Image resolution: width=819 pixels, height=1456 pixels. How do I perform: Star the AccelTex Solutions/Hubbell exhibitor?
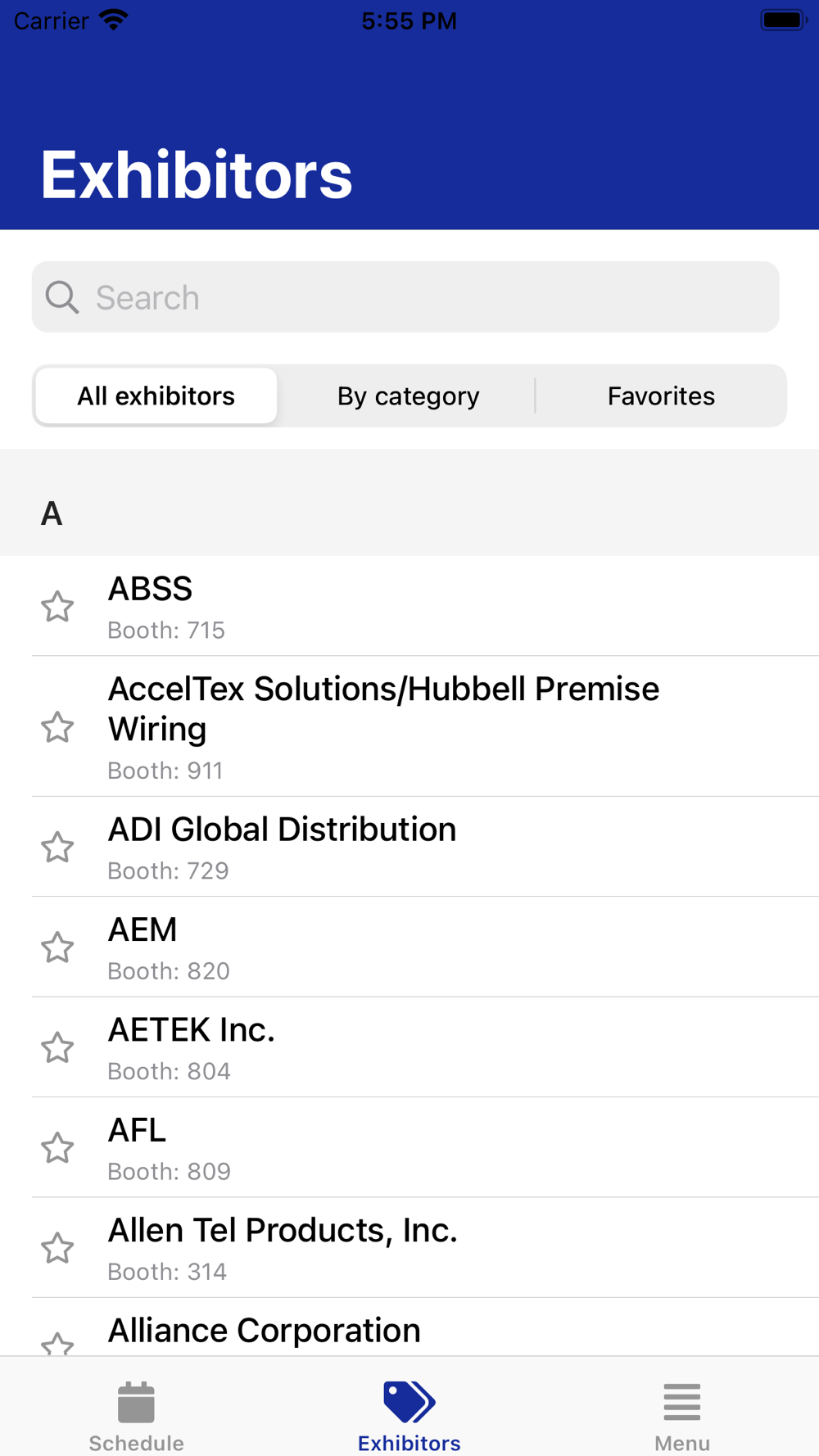point(57,727)
